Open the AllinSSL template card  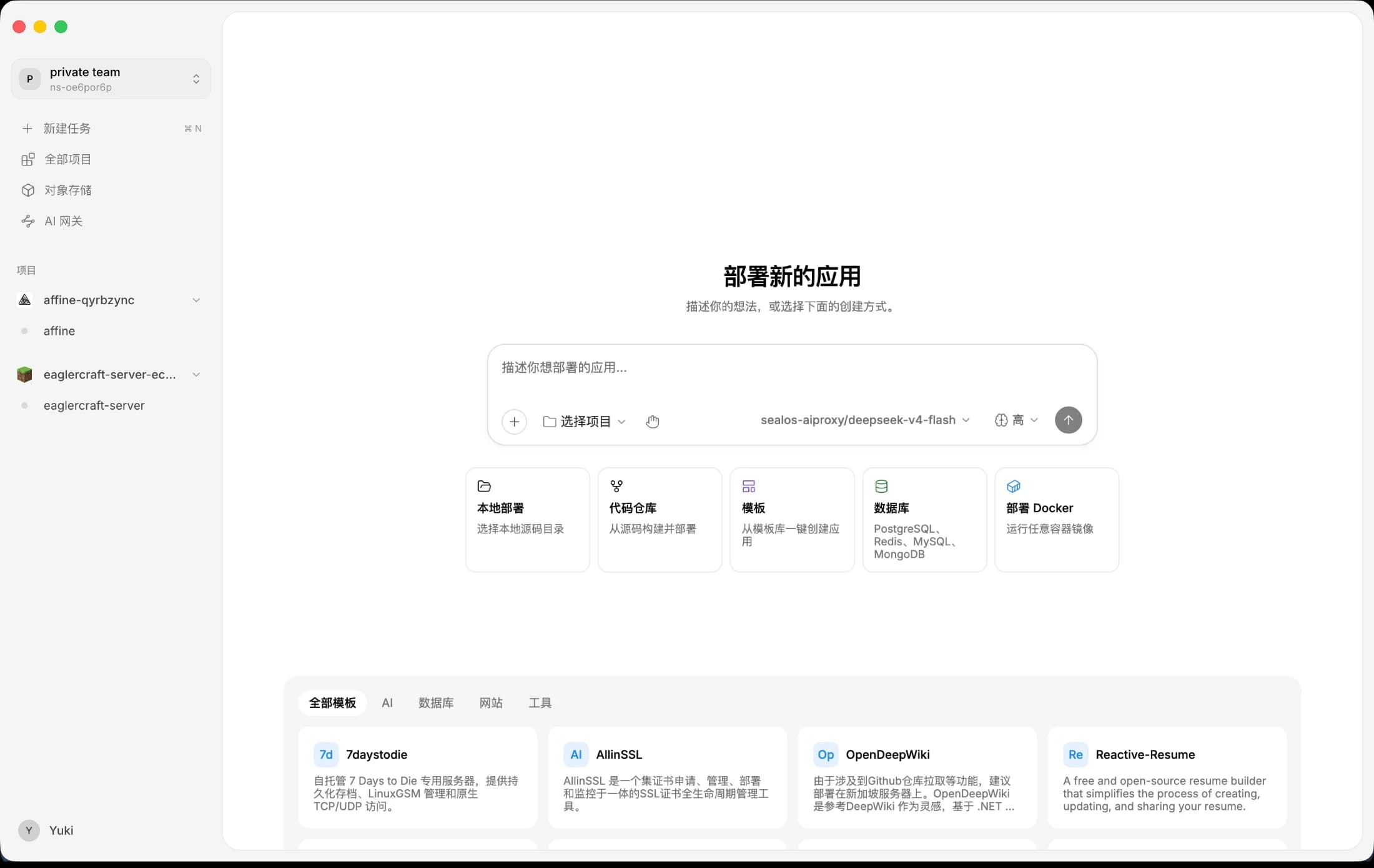coord(668,777)
